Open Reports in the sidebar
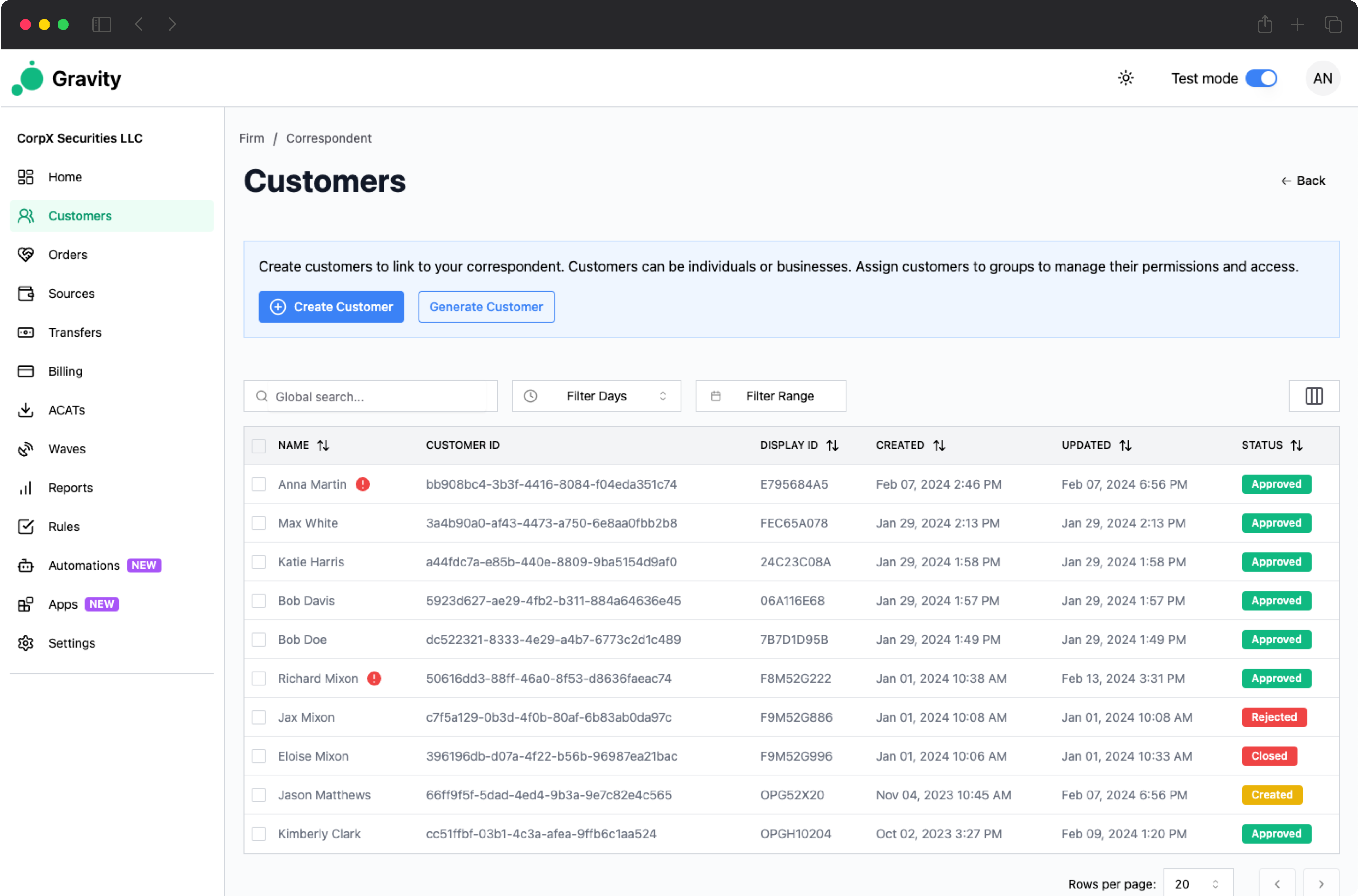Viewport: 1358px width, 896px height. (x=111, y=488)
